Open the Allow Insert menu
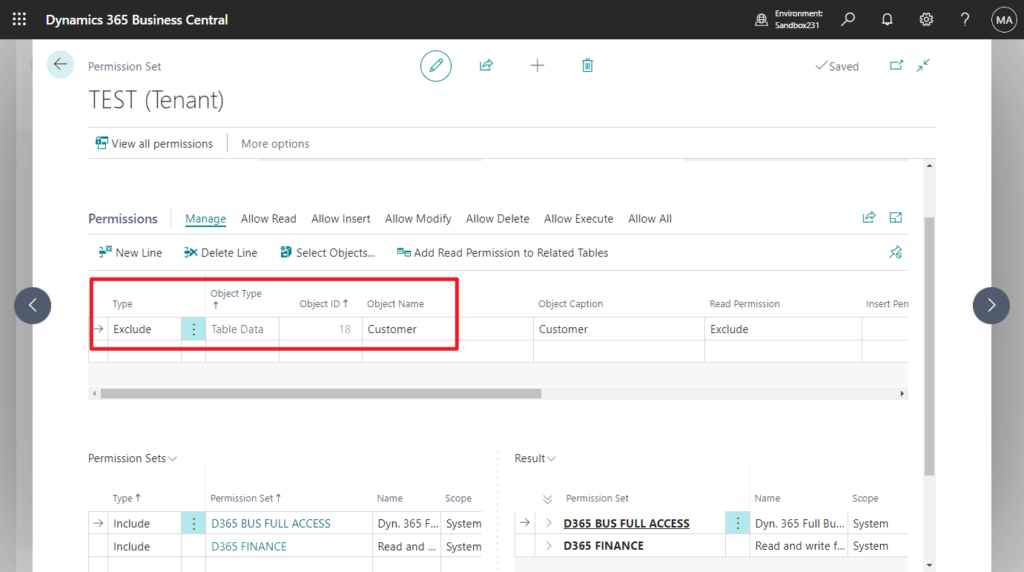The image size is (1024, 572). 340,219
